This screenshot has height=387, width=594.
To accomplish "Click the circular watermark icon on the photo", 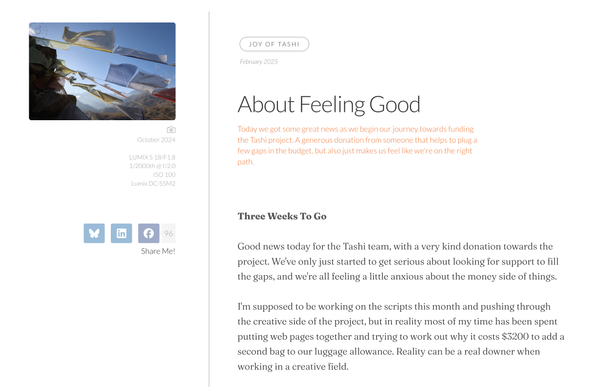I will pos(39,31).
